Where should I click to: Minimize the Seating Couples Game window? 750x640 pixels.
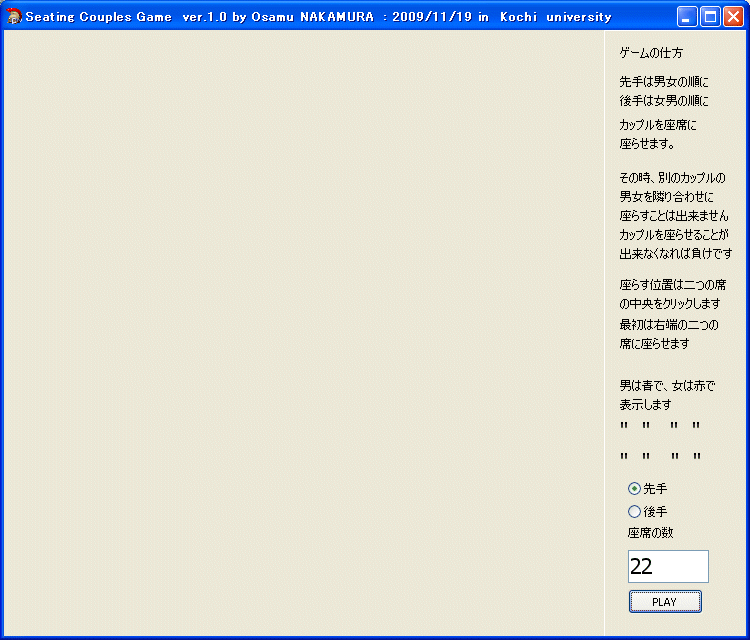(x=687, y=17)
